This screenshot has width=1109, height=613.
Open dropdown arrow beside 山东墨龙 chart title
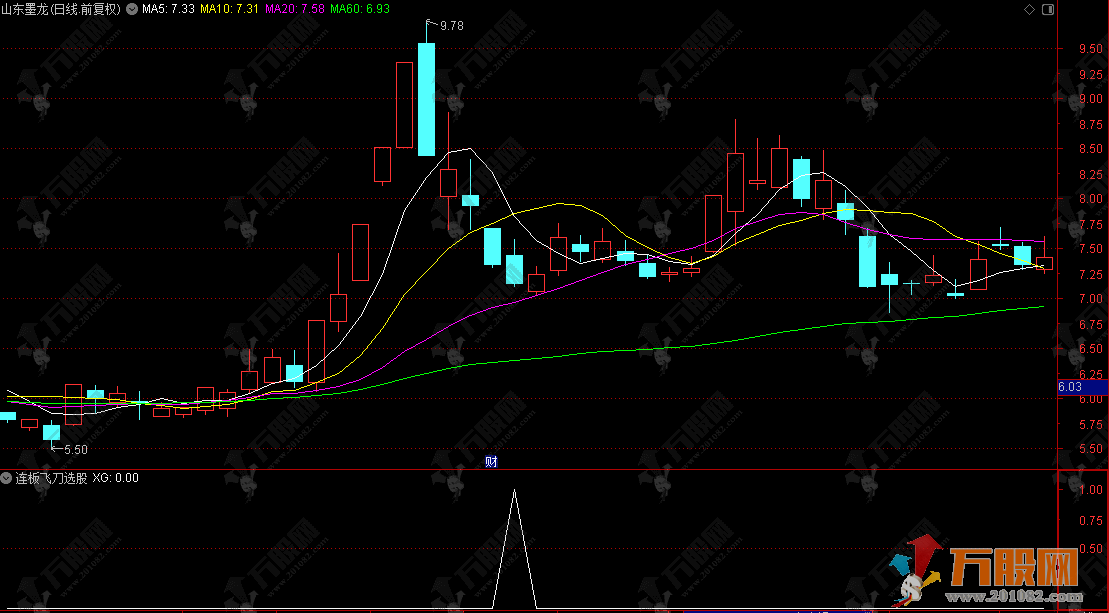click(131, 9)
